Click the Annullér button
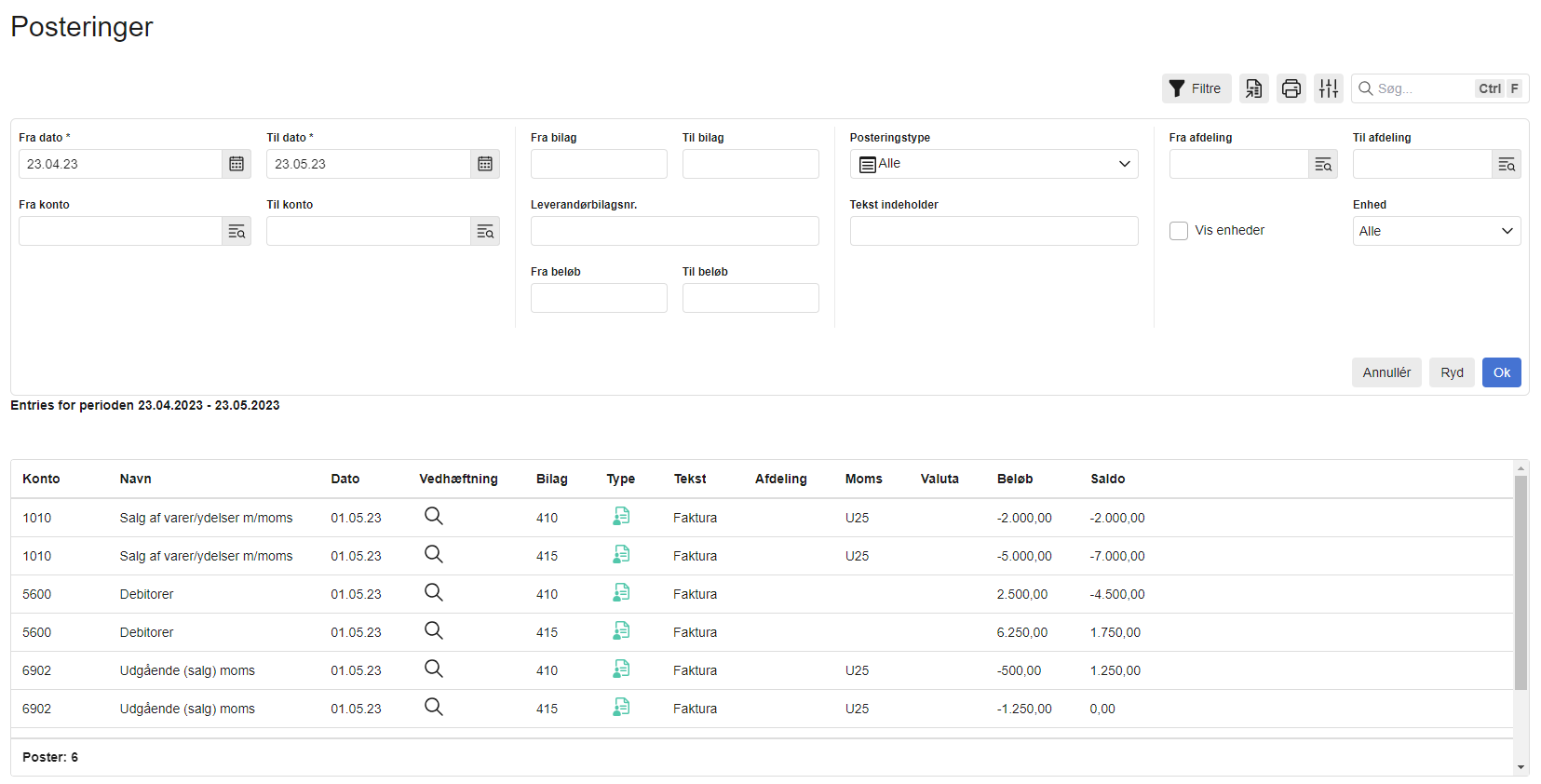The image size is (1541, 784). (x=1386, y=372)
